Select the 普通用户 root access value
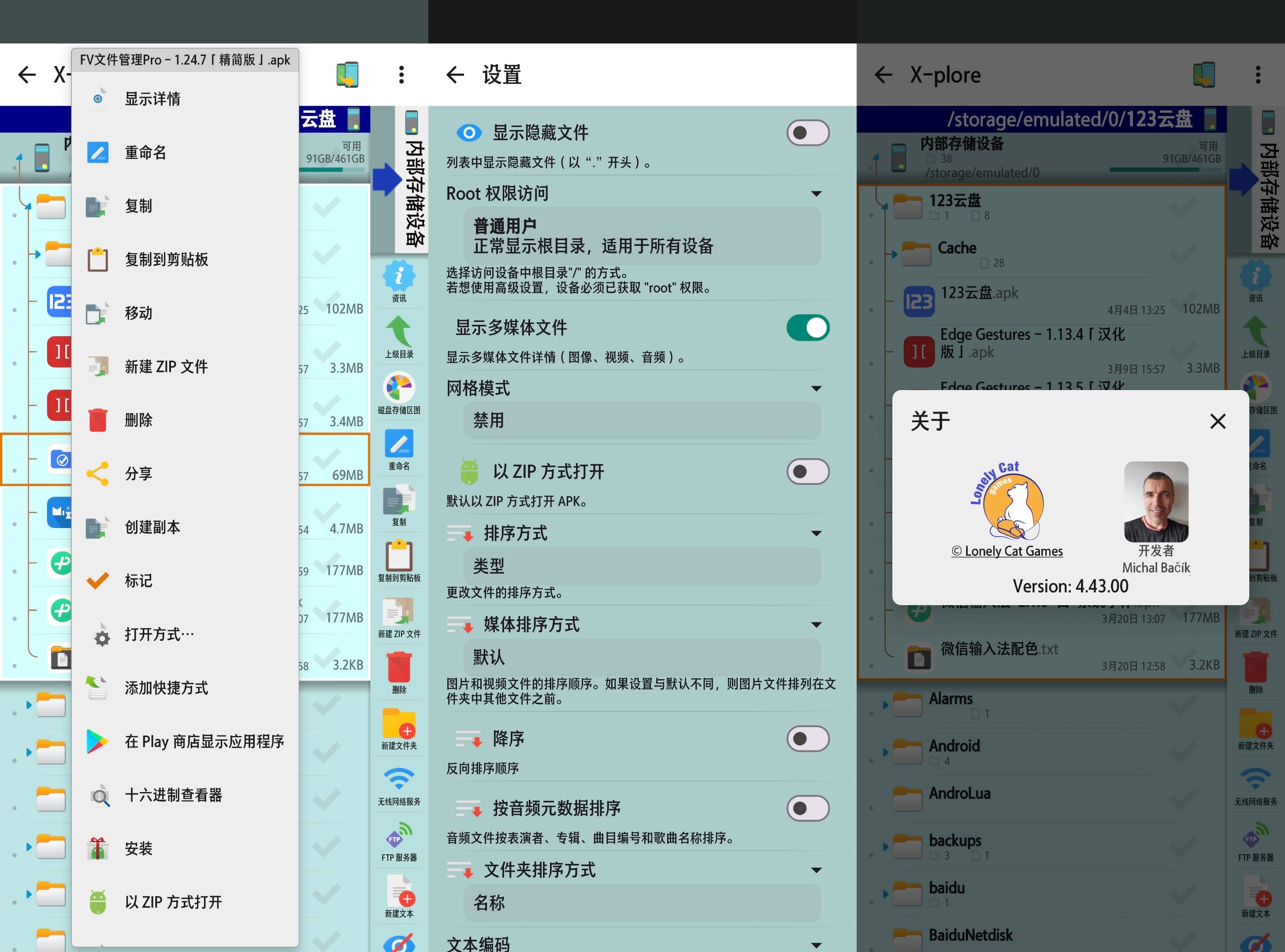 pyautogui.click(x=642, y=236)
